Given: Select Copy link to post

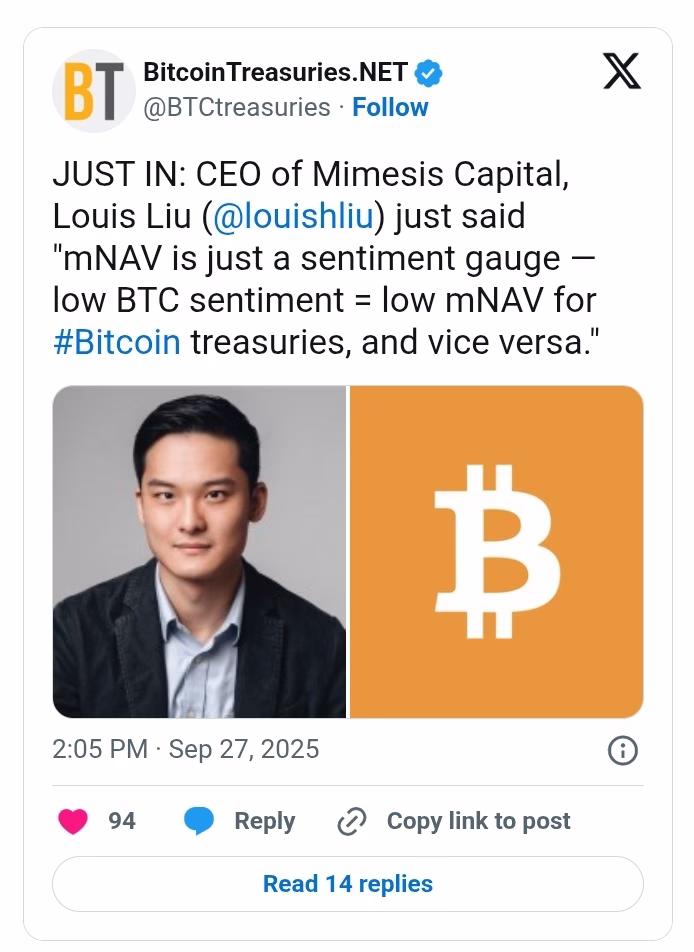Looking at the screenshot, I should [478, 821].
